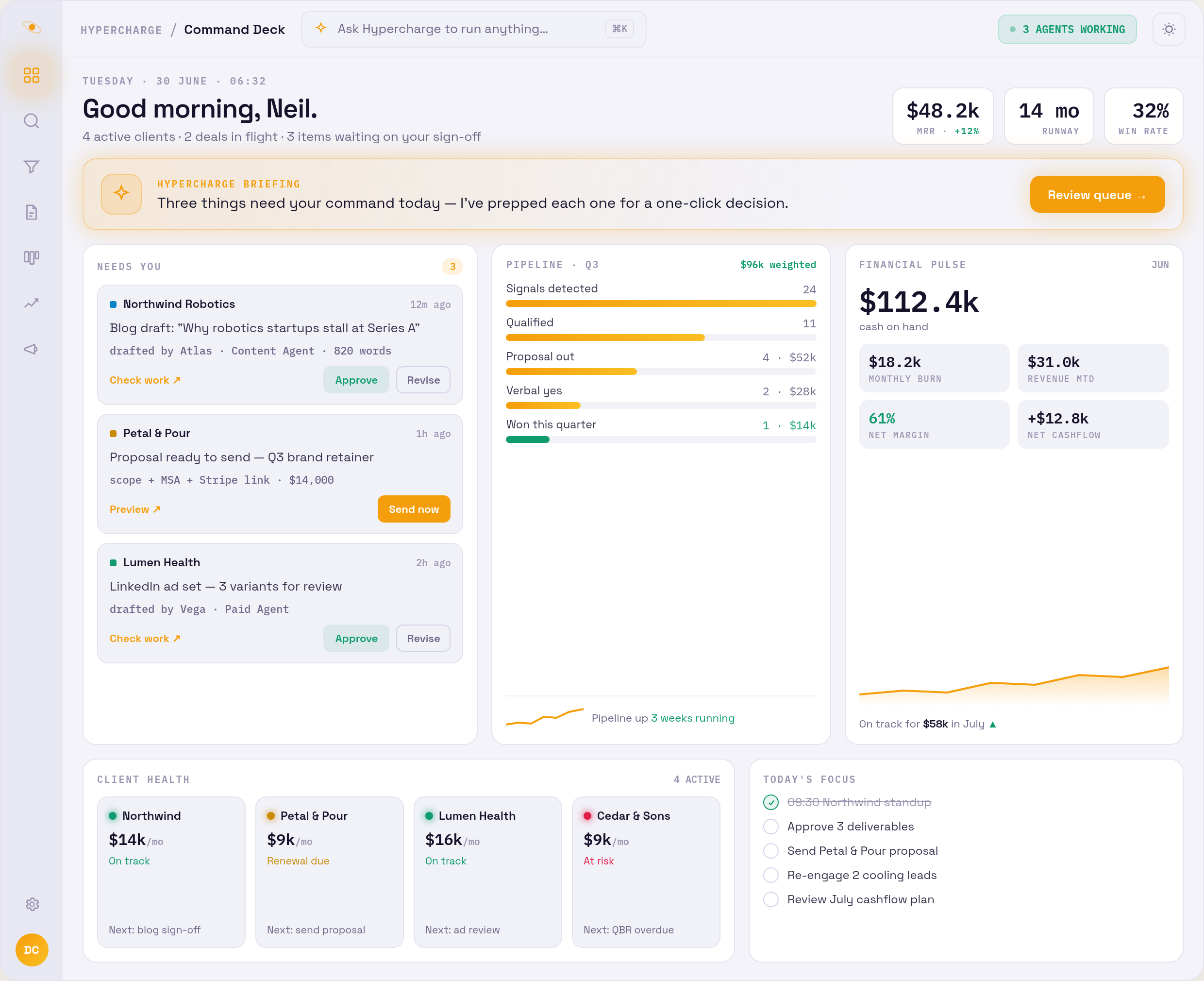
Task: Click the pipeline sparkline chart
Action: click(545, 716)
